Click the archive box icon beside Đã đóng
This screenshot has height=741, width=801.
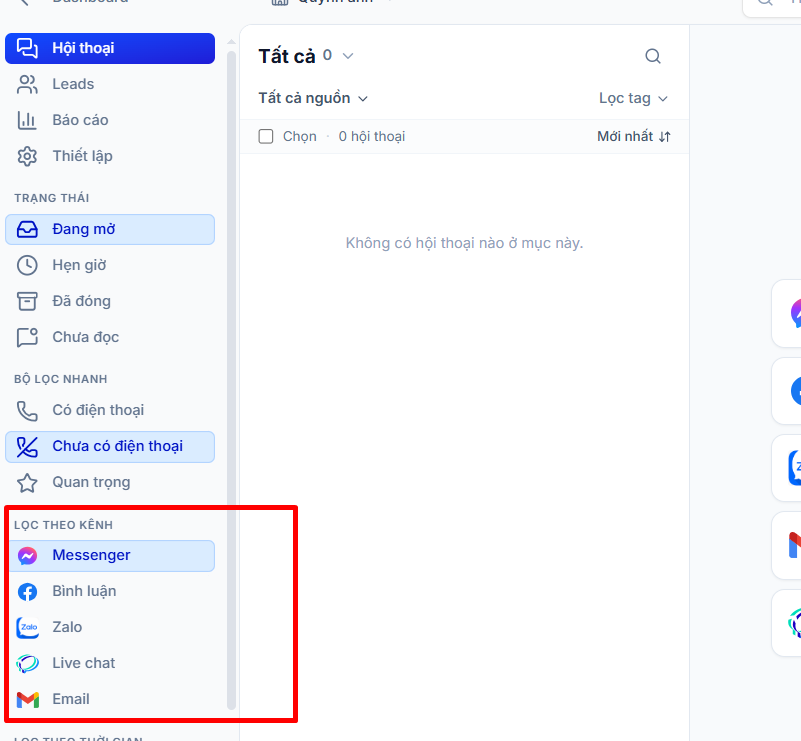coord(27,301)
